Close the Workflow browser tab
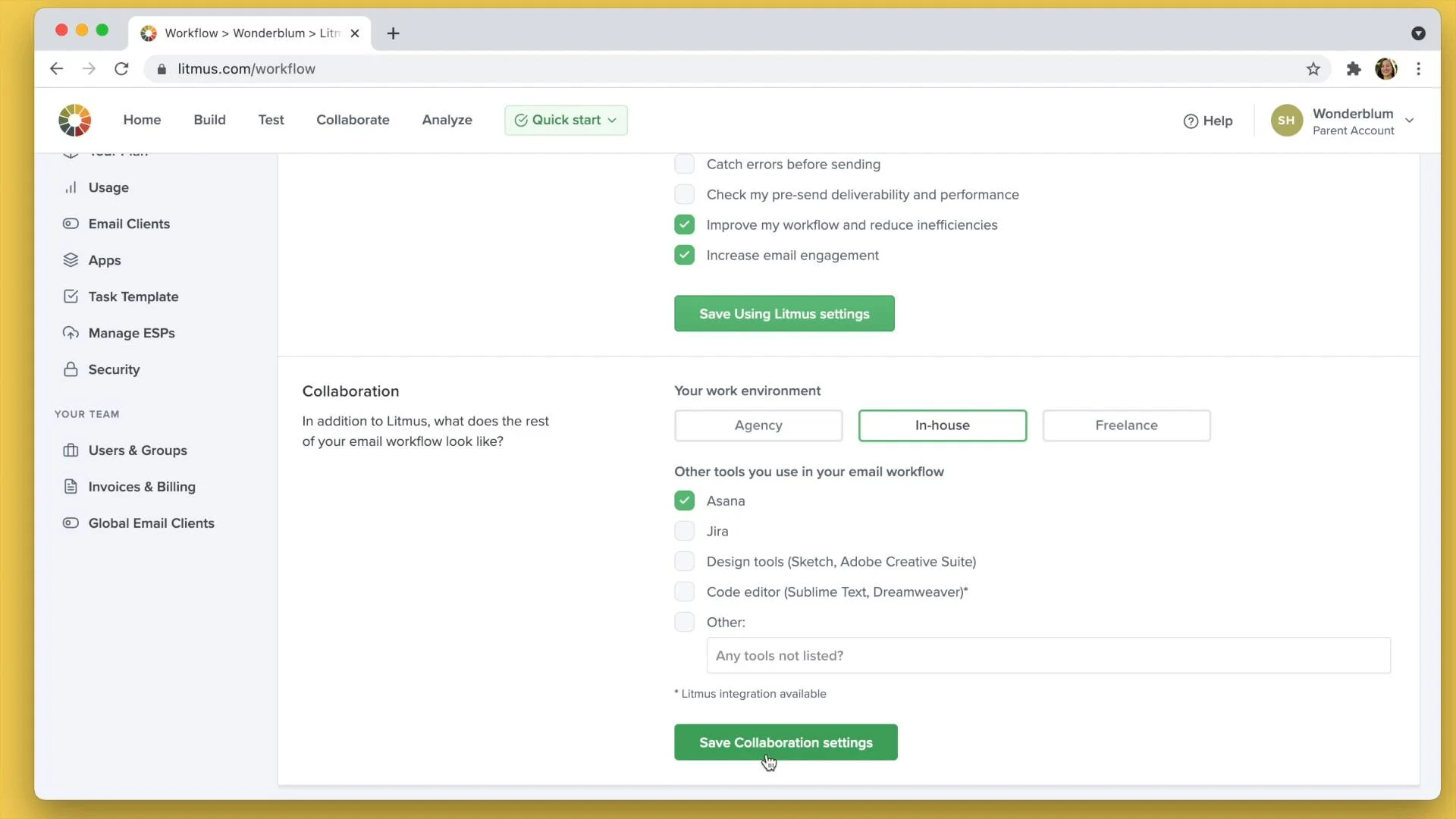Viewport: 1456px width, 819px height. click(354, 33)
